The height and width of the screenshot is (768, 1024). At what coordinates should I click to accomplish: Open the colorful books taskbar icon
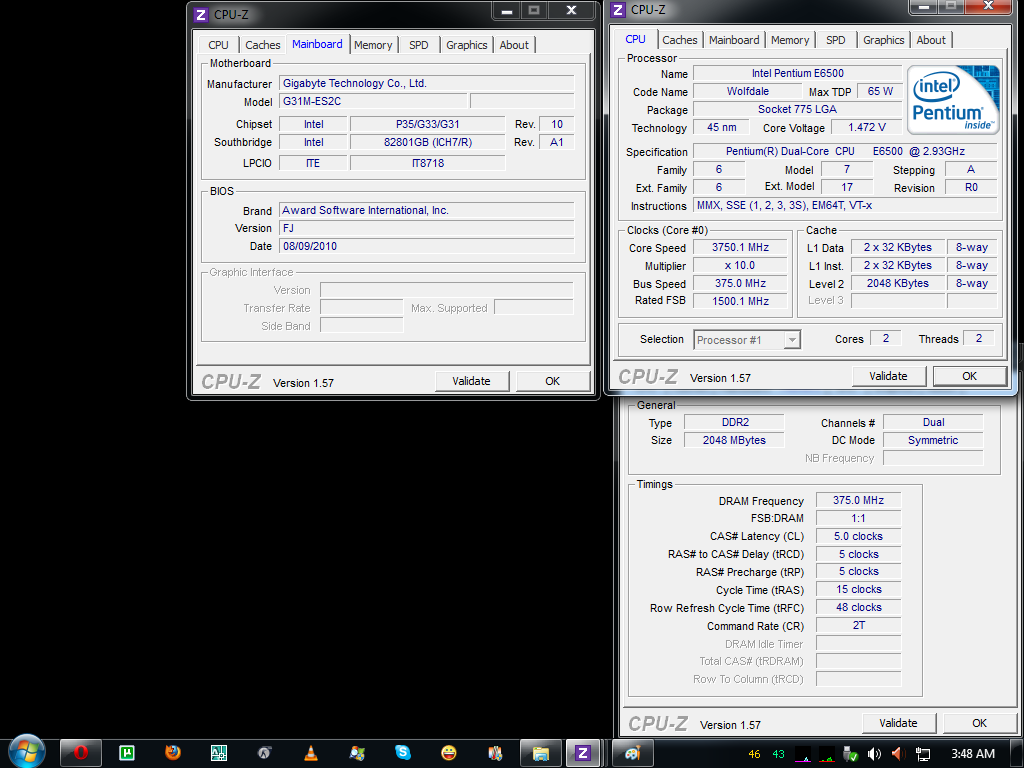coord(495,753)
